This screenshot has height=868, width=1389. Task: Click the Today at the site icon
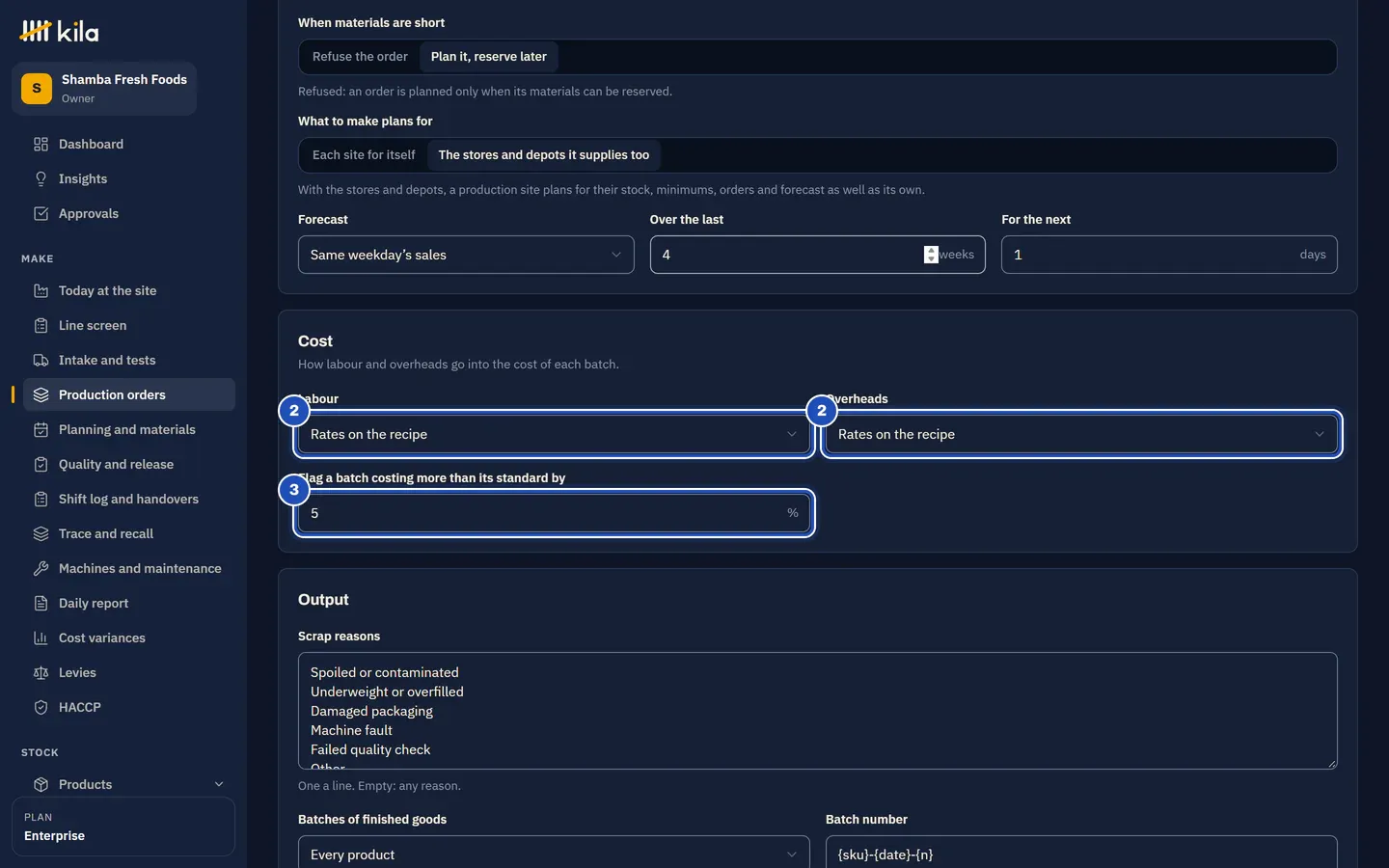click(x=41, y=291)
